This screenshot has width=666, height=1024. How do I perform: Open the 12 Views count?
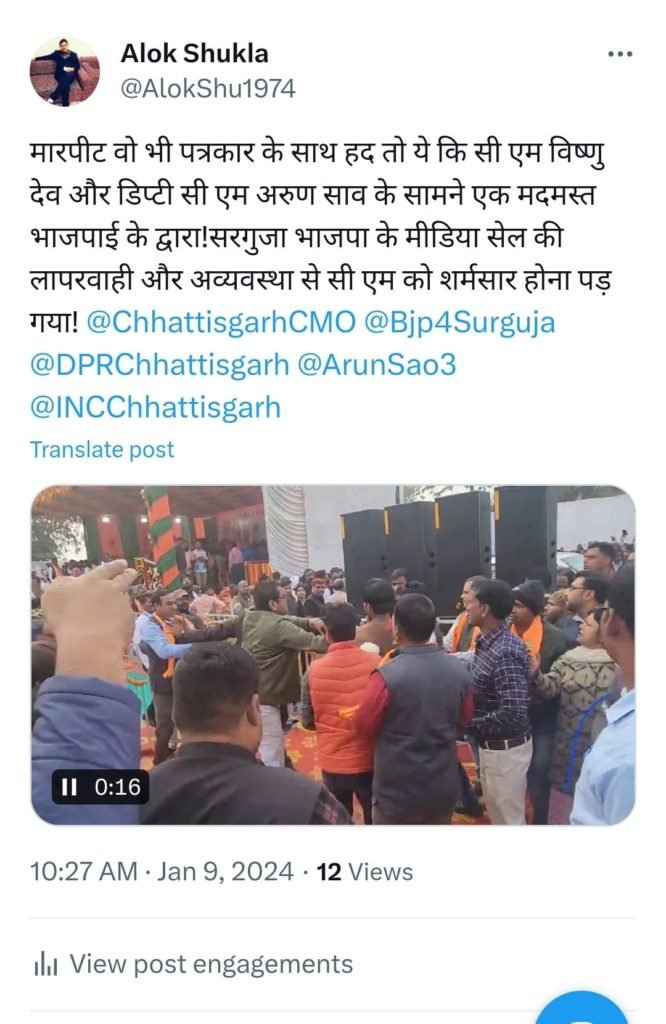[364, 872]
